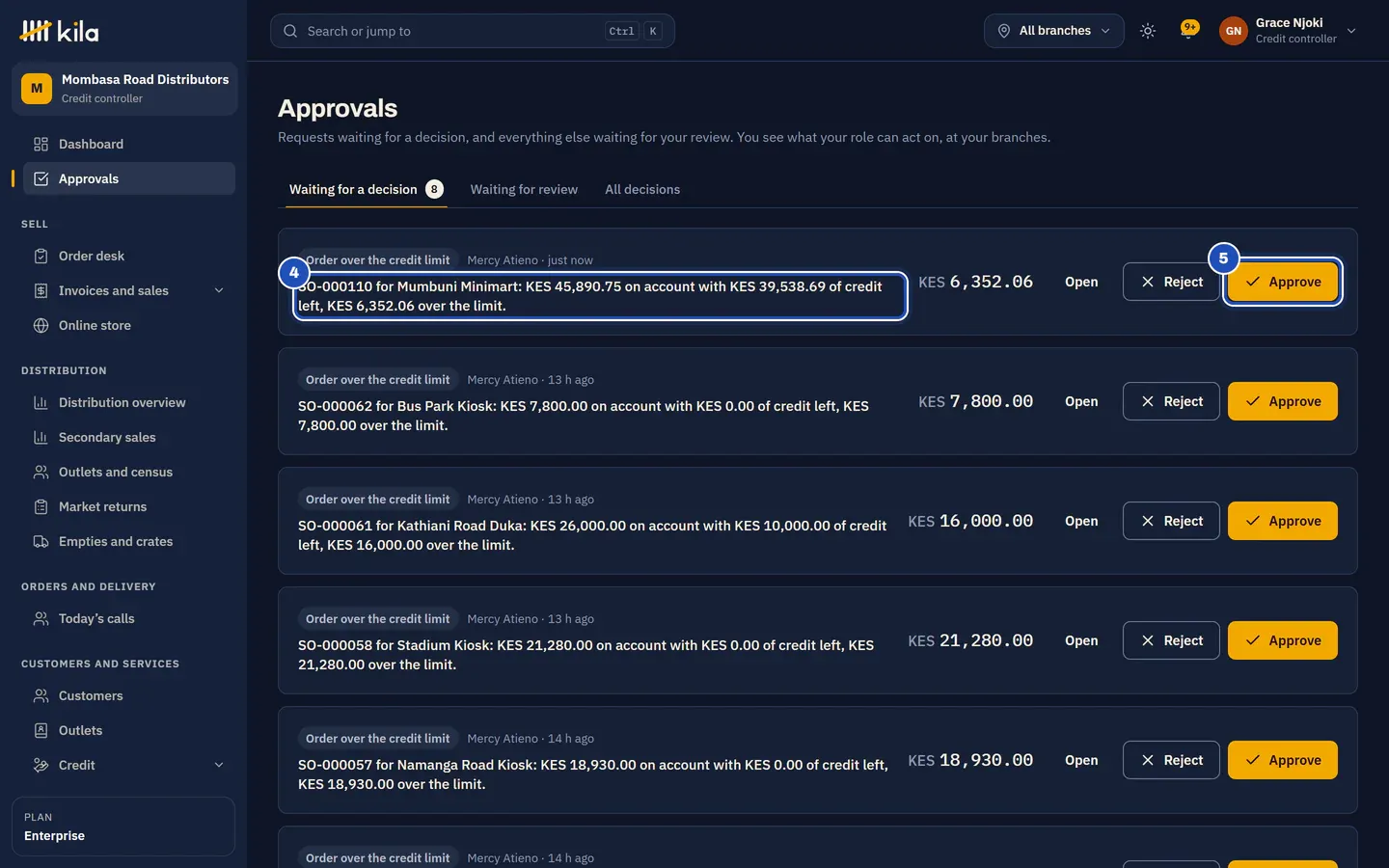Screen dimensions: 1389x868
Task: Open Empties and crates
Action: [129, 542]
